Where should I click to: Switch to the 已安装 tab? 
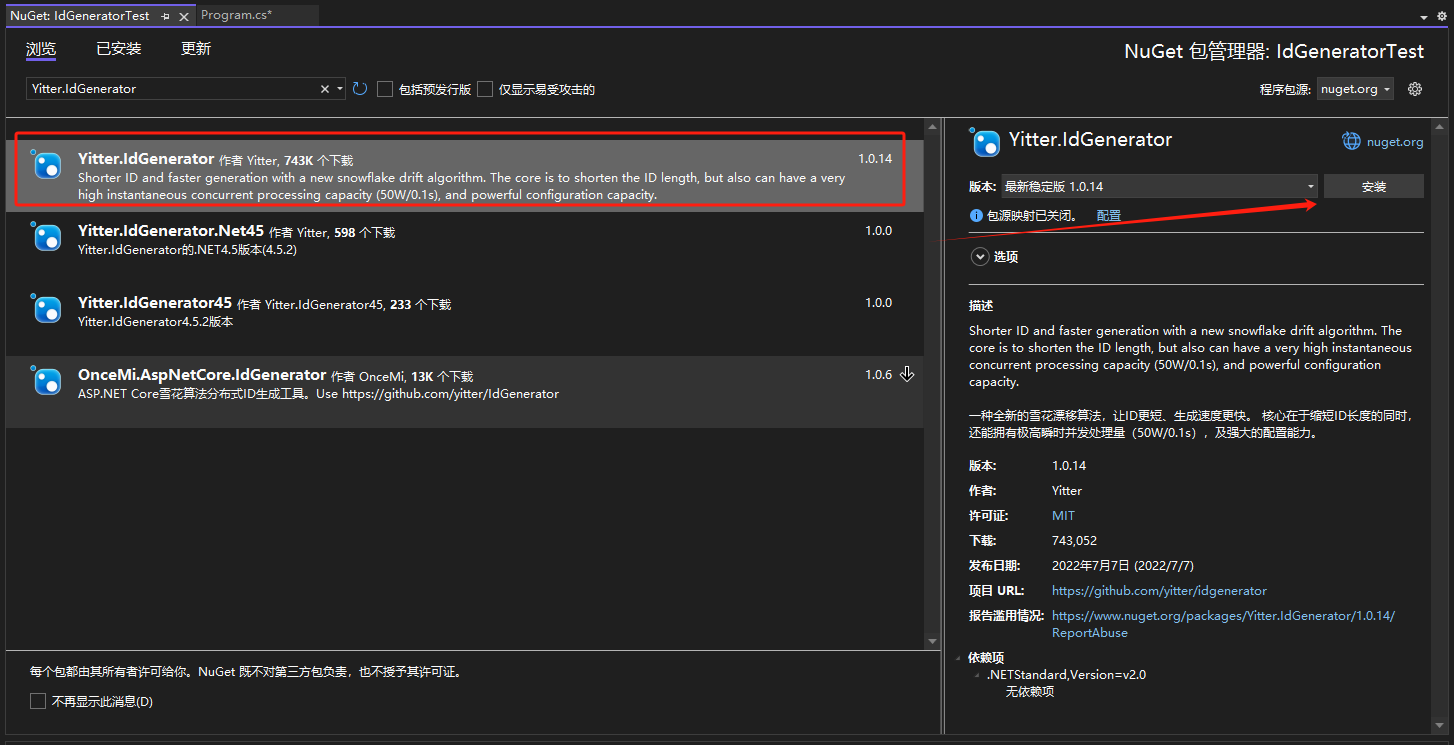click(119, 49)
